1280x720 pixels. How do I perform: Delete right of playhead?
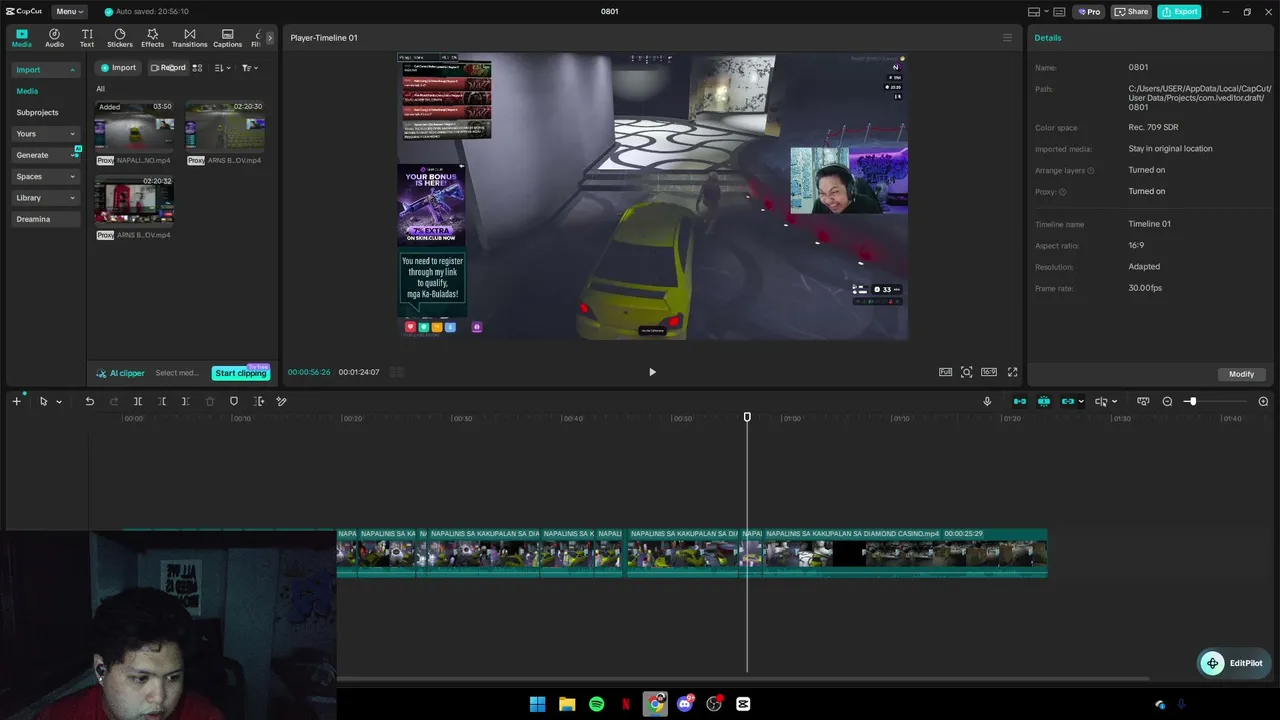tap(185, 401)
